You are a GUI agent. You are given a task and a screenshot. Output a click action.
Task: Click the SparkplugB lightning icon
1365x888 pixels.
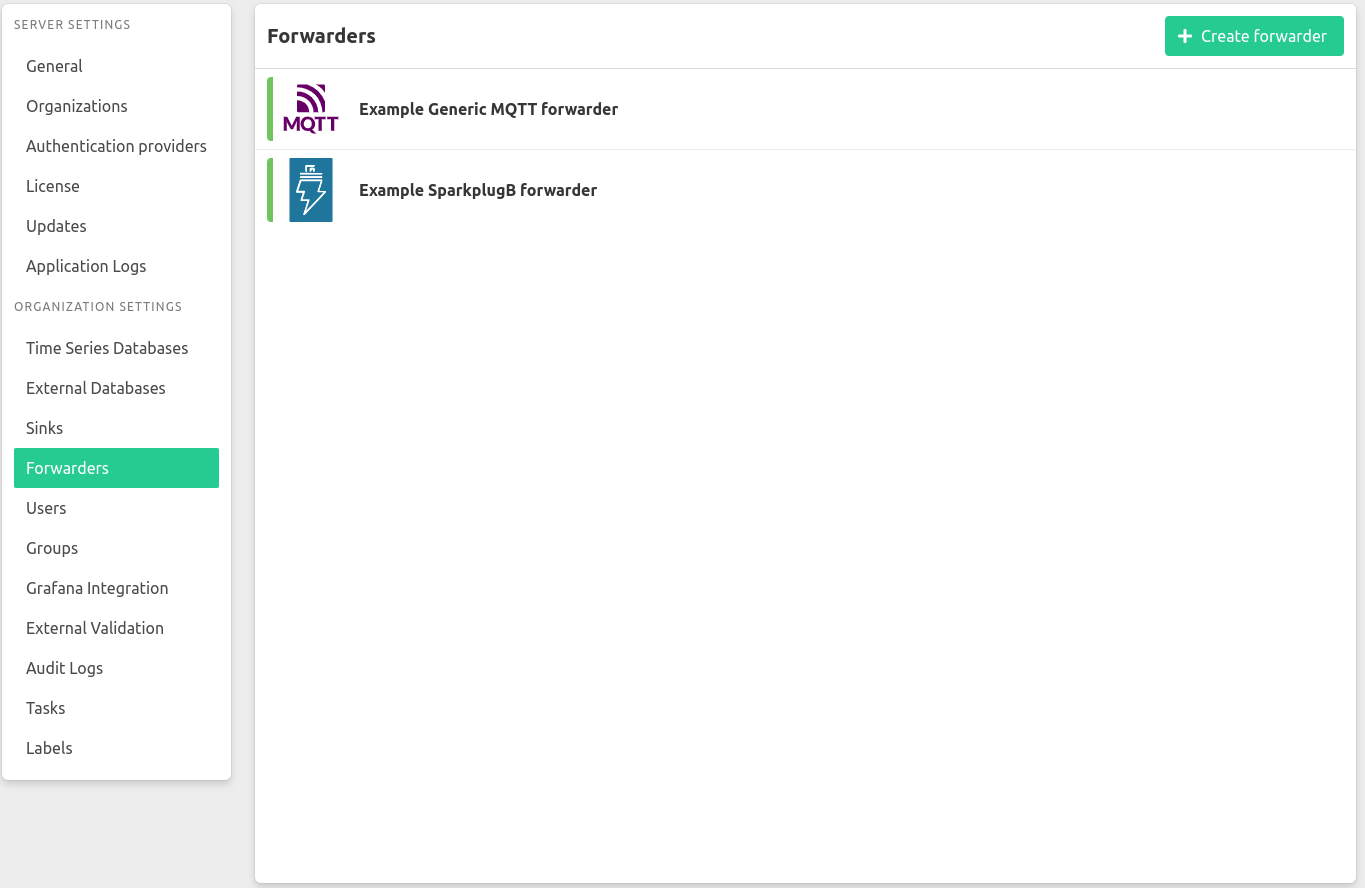(311, 190)
